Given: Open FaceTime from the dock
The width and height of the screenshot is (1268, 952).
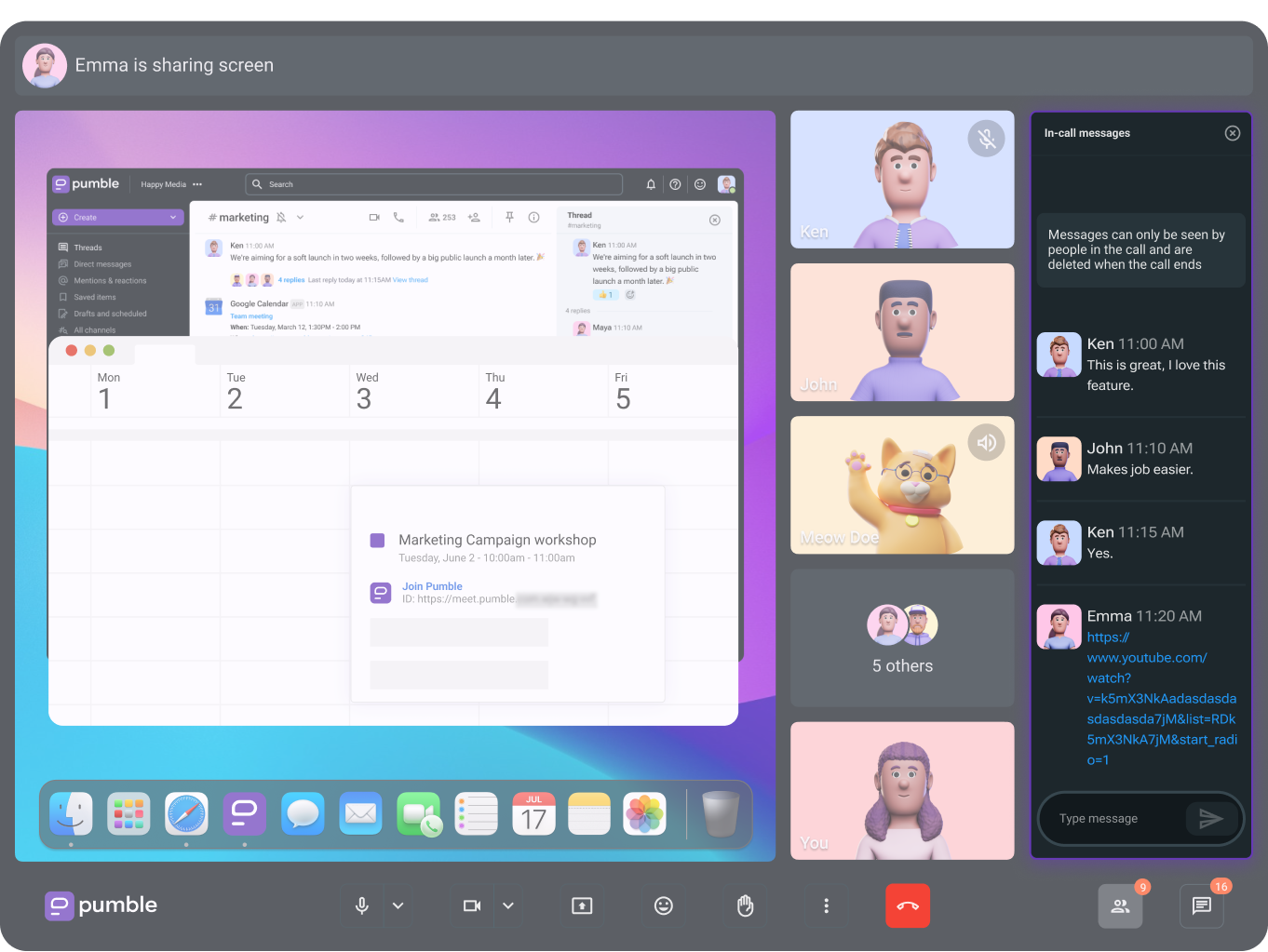Looking at the screenshot, I should click(x=419, y=814).
